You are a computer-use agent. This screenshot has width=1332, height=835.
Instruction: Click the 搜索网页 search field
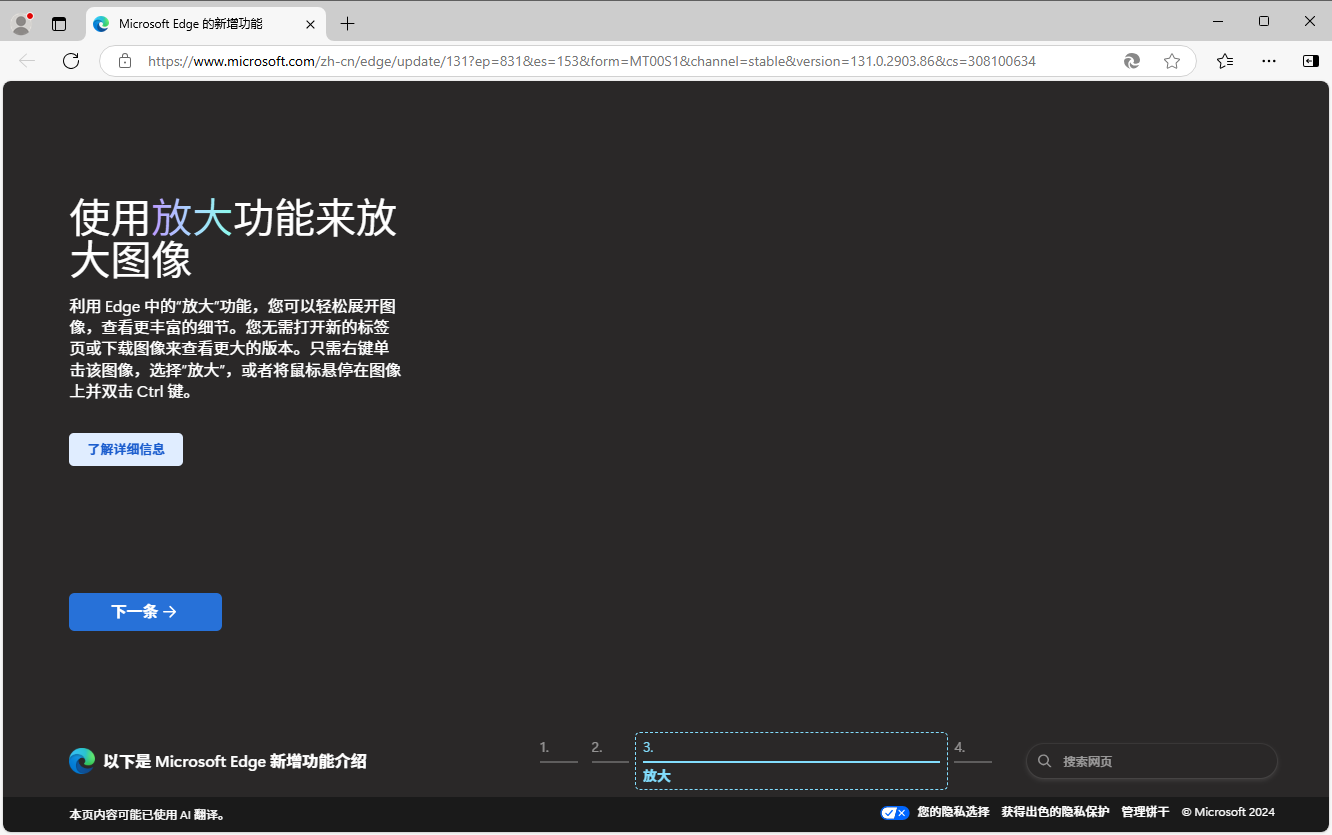(x=1151, y=761)
